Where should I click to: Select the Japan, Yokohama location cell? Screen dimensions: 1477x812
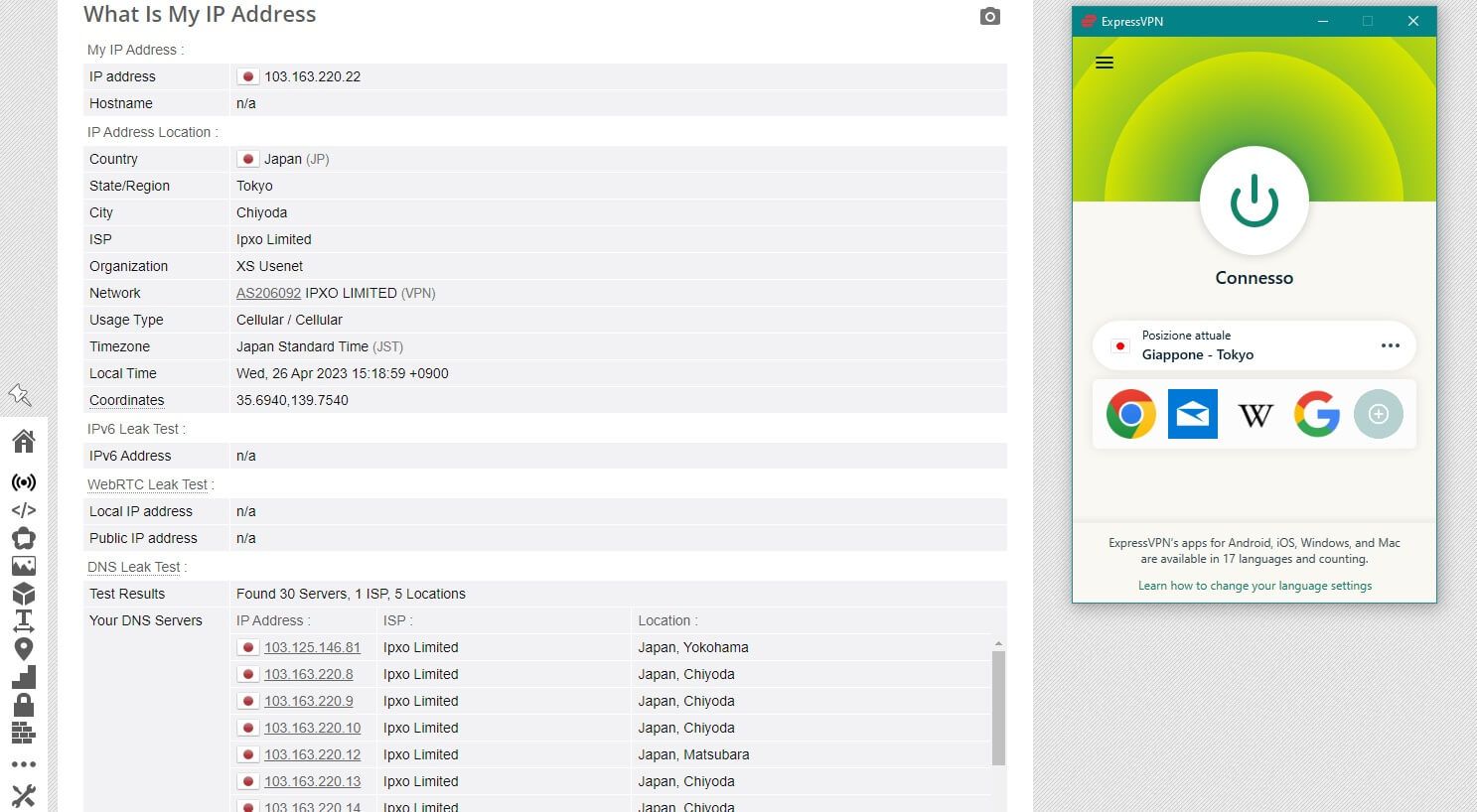point(693,647)
